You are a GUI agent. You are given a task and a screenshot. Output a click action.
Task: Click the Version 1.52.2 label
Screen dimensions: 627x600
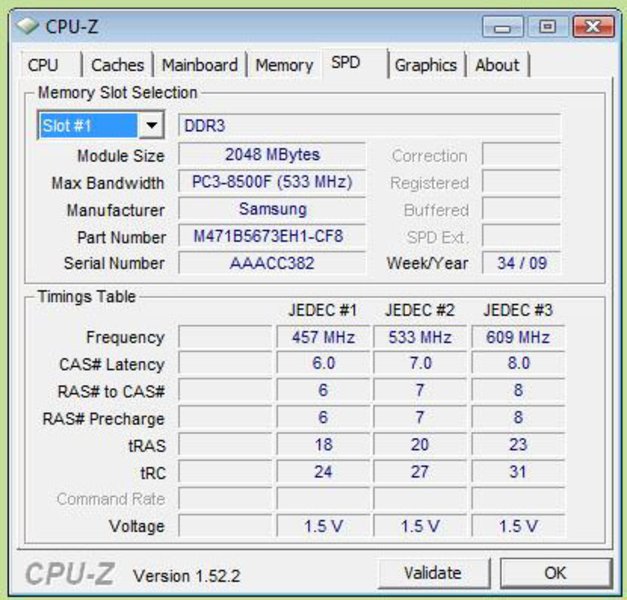pyautogui.click(x=187, y=576)
